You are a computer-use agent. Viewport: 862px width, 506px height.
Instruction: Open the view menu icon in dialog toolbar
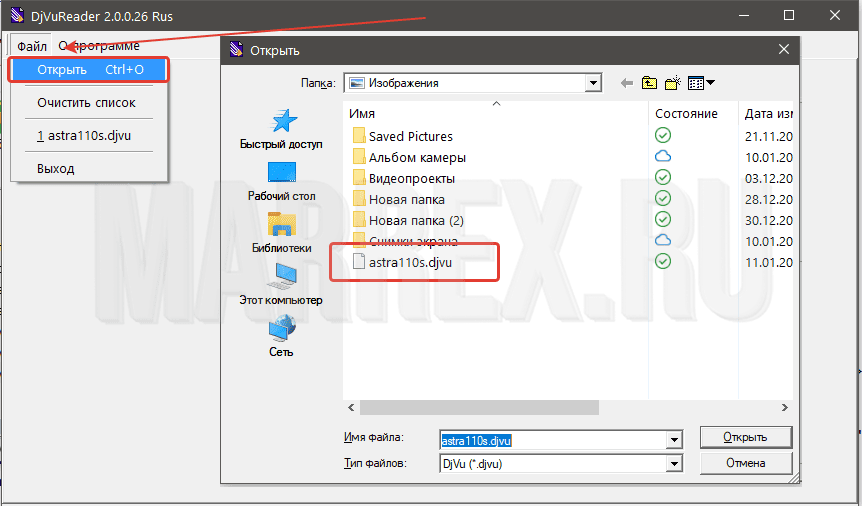(701, 83)
